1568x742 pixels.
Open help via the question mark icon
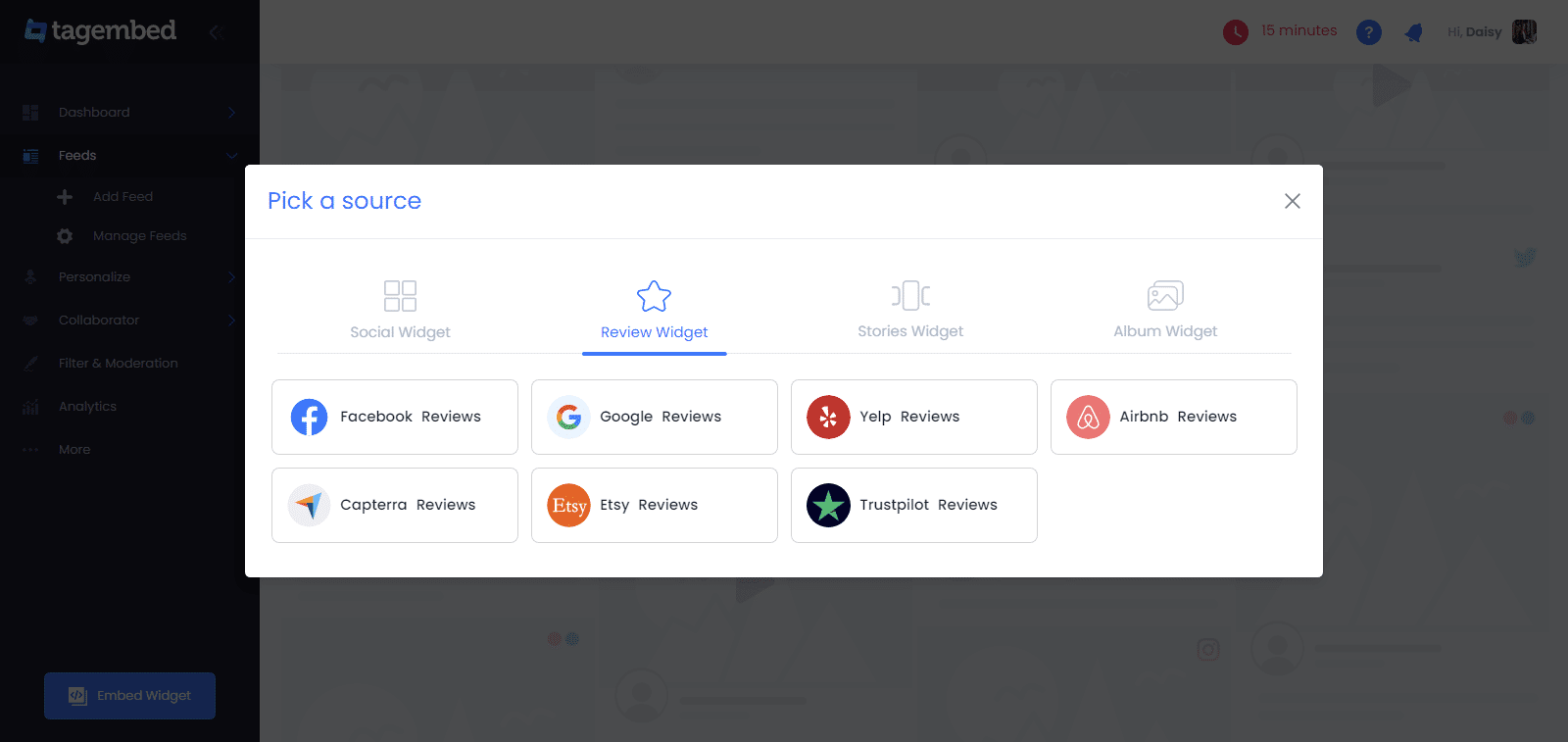(x=1369, y=32)
